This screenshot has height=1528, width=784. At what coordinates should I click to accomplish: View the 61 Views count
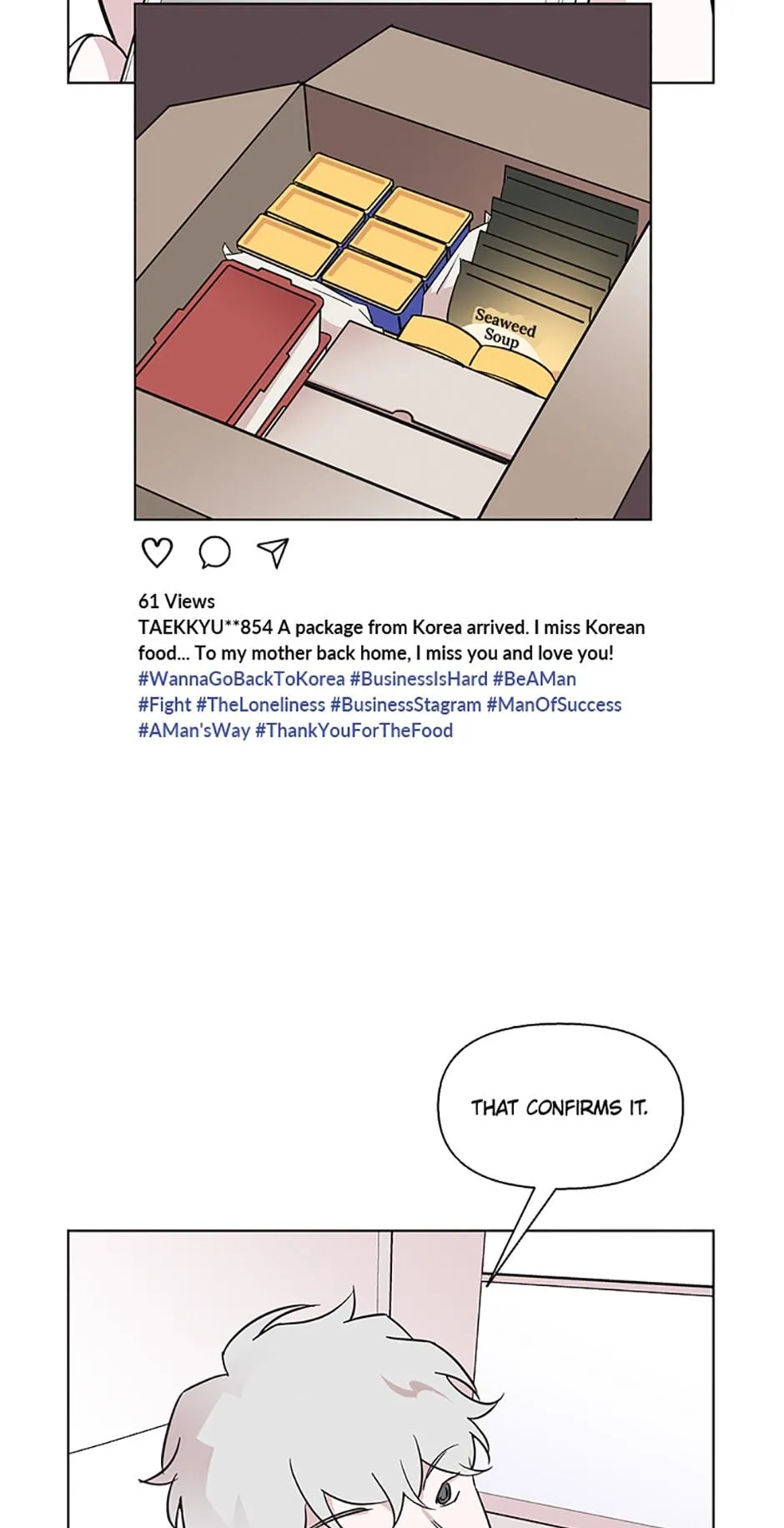click(x=176, y=601)
